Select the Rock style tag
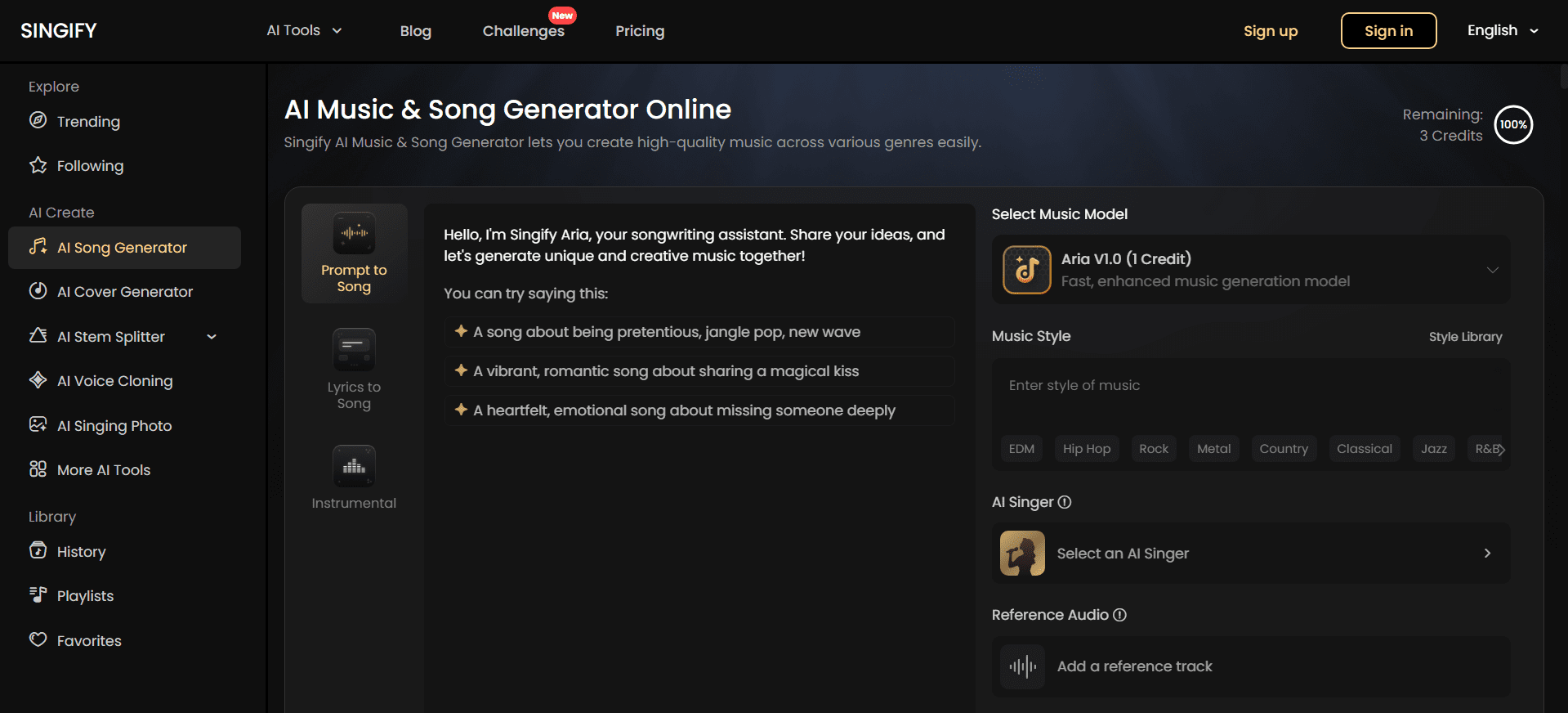Screen dimensions: 1568x713 coord(1154,449)
